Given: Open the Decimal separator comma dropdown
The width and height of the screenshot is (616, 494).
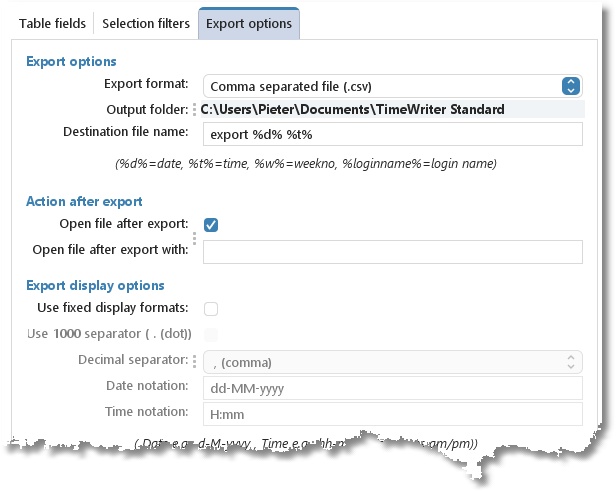Looking at the screenshot, I should pos(392,362).
